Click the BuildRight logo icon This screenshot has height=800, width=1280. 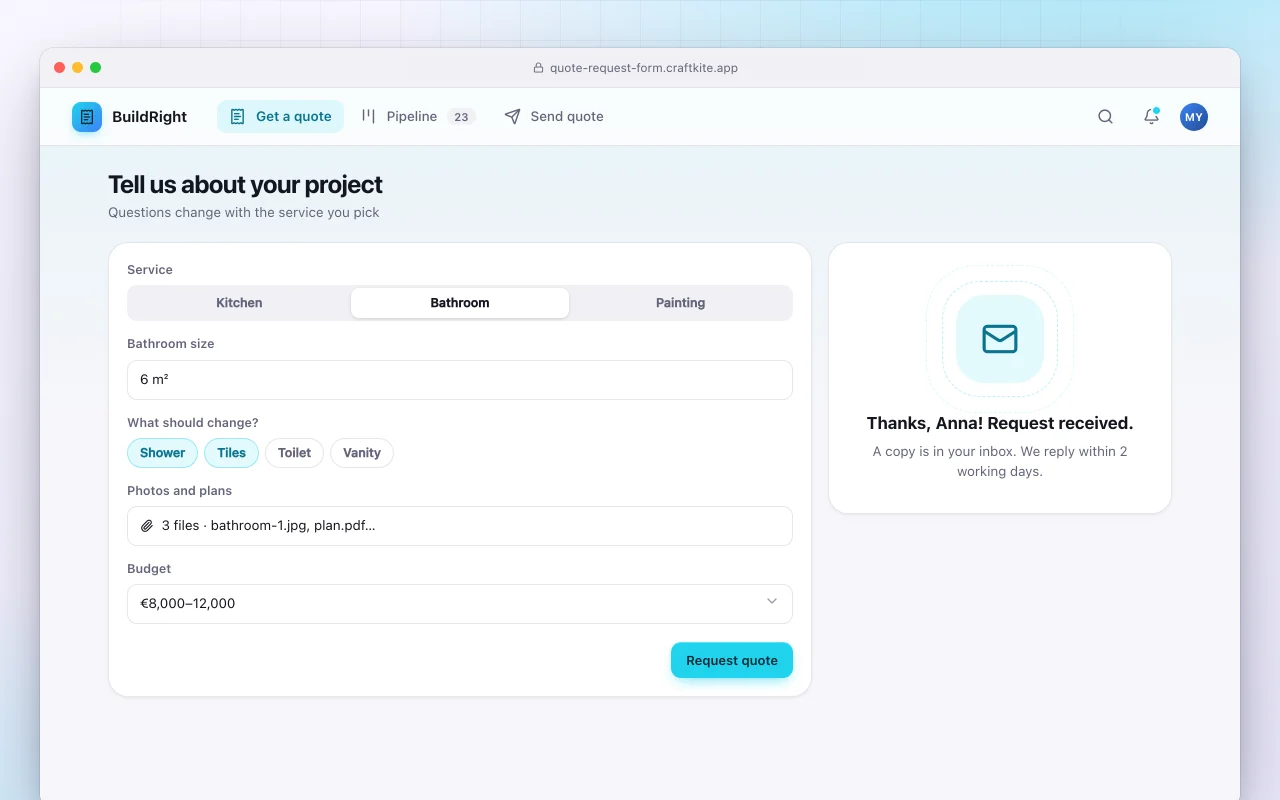tap(87, 117)
